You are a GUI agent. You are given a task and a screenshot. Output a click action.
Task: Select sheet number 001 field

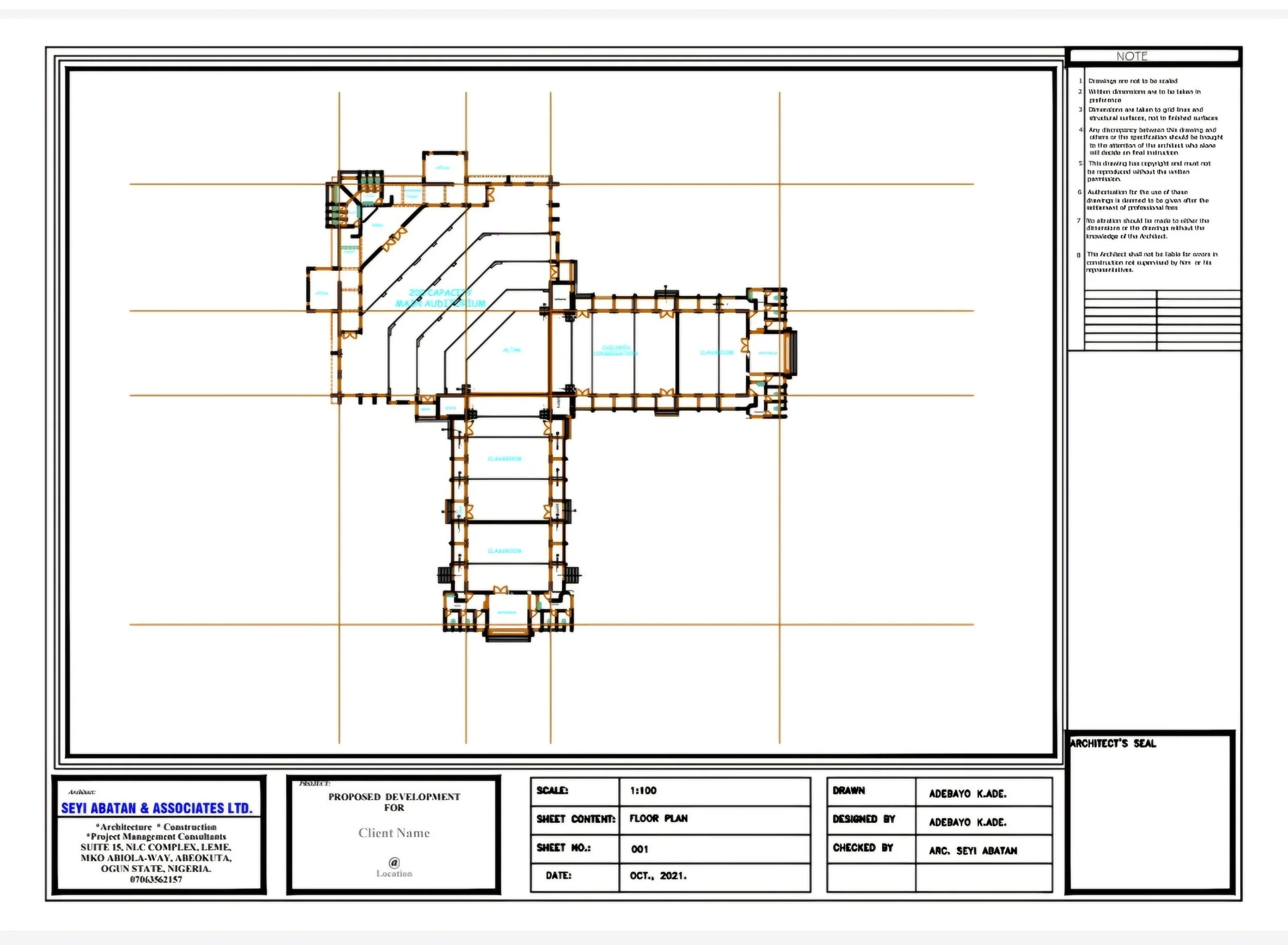tap(639, 849)
